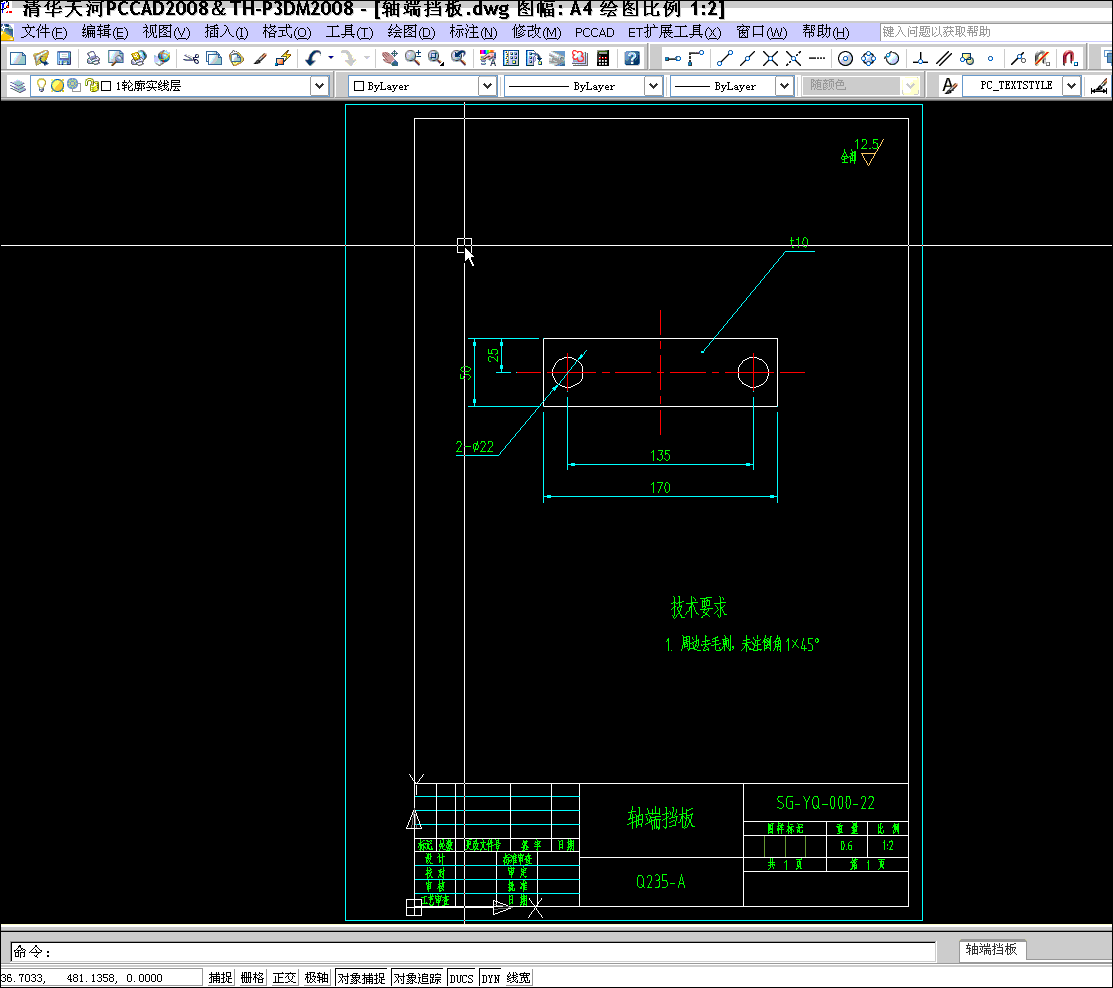
Task: Expand the ByLayer lineweight dropdown
Action: point(784,86)
